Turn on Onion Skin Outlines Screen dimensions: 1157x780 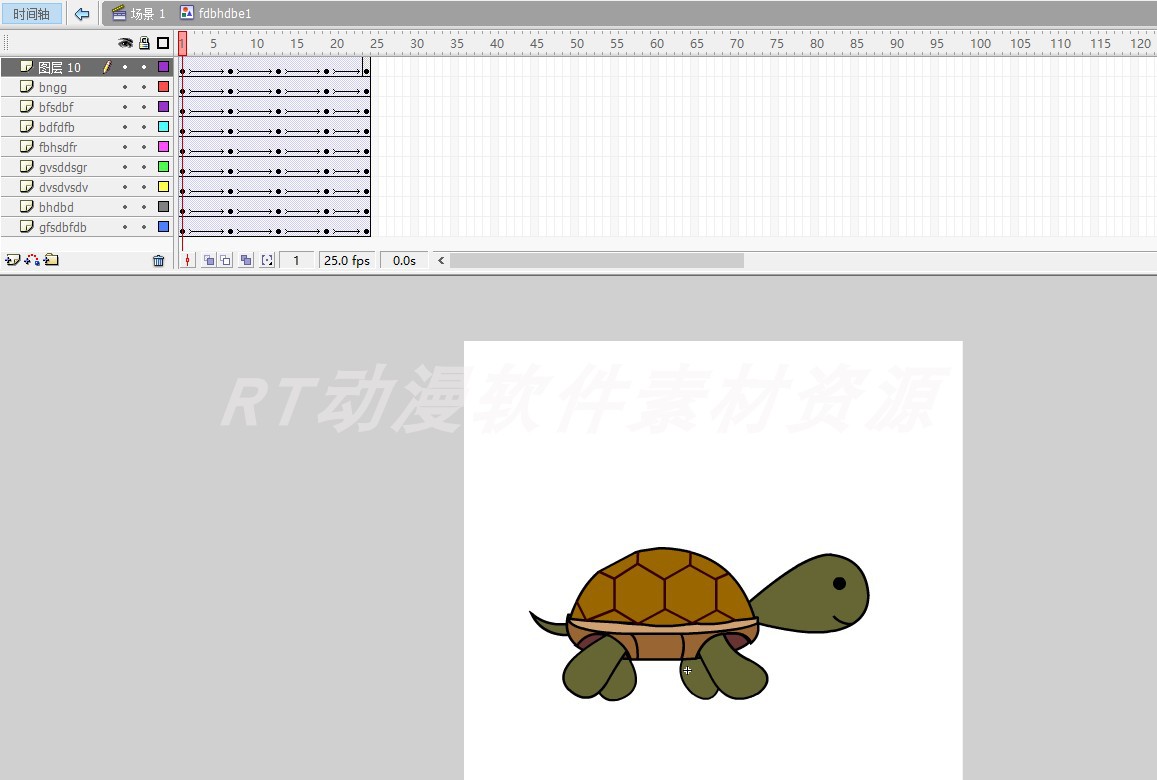click(x=227, y=259)
